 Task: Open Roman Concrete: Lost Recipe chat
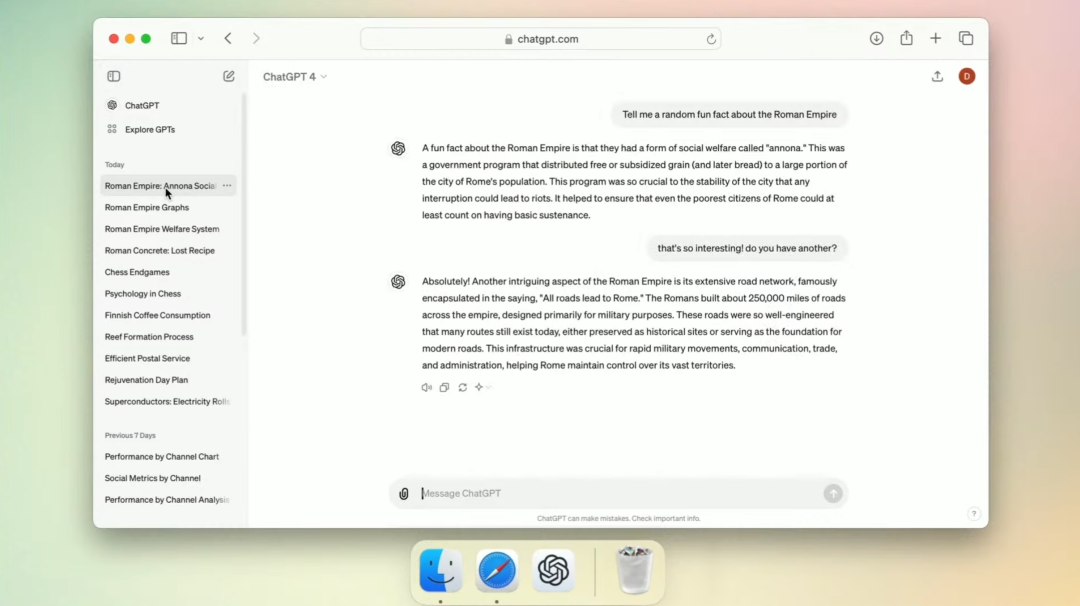point(160,251)
